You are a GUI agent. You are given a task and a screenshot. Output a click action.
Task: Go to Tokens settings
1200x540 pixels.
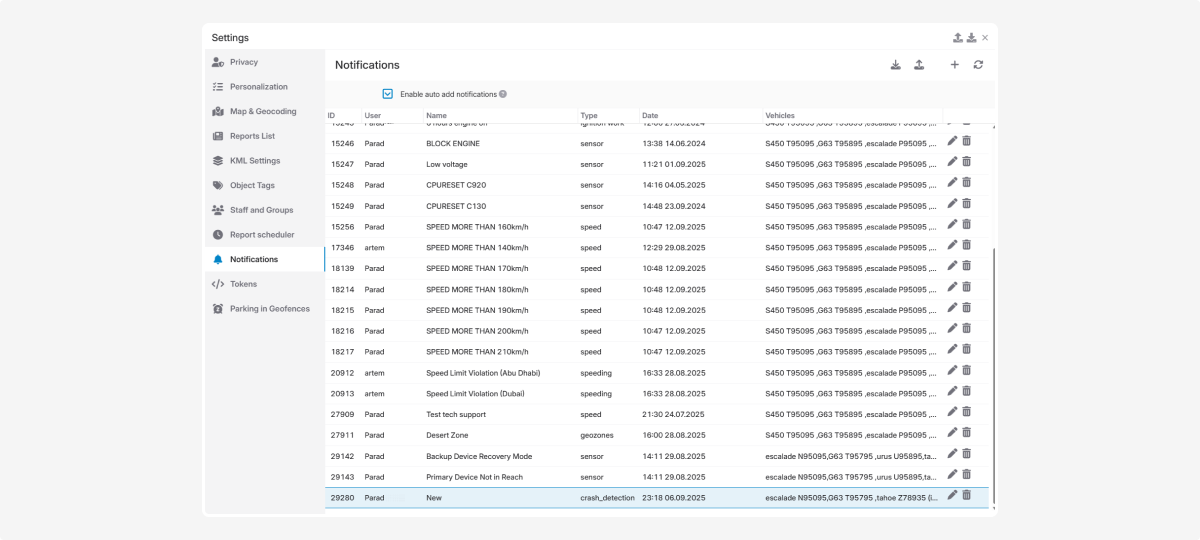[243, 284]
